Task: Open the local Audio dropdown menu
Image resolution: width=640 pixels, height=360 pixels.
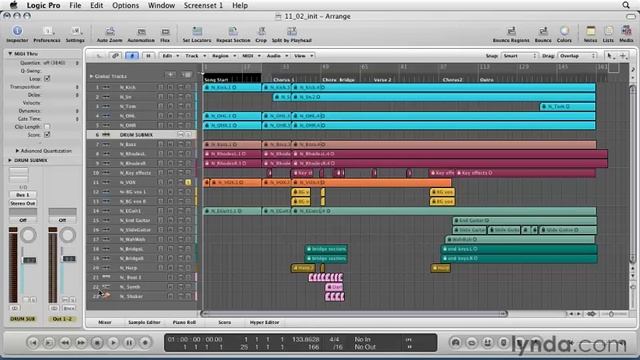Action: (x=277, y=56)
